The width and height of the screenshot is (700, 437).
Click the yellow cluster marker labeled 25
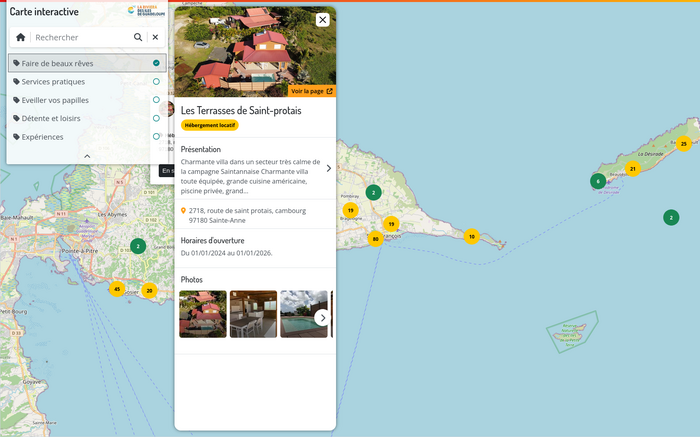683,144
